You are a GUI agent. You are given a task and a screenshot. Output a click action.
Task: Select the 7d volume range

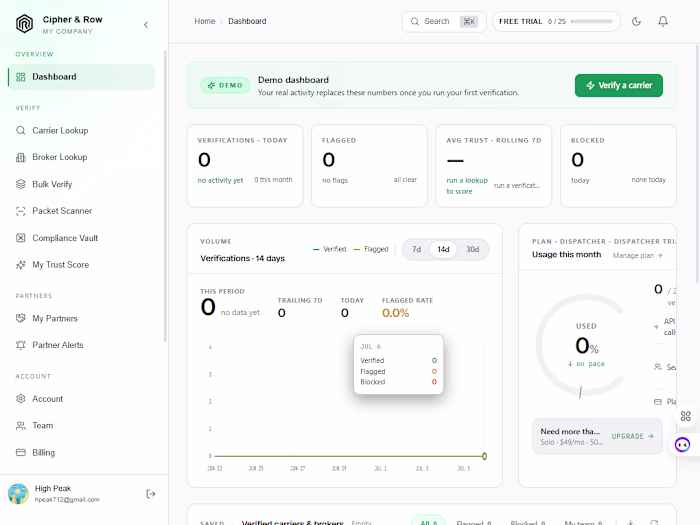click(416, 249)
